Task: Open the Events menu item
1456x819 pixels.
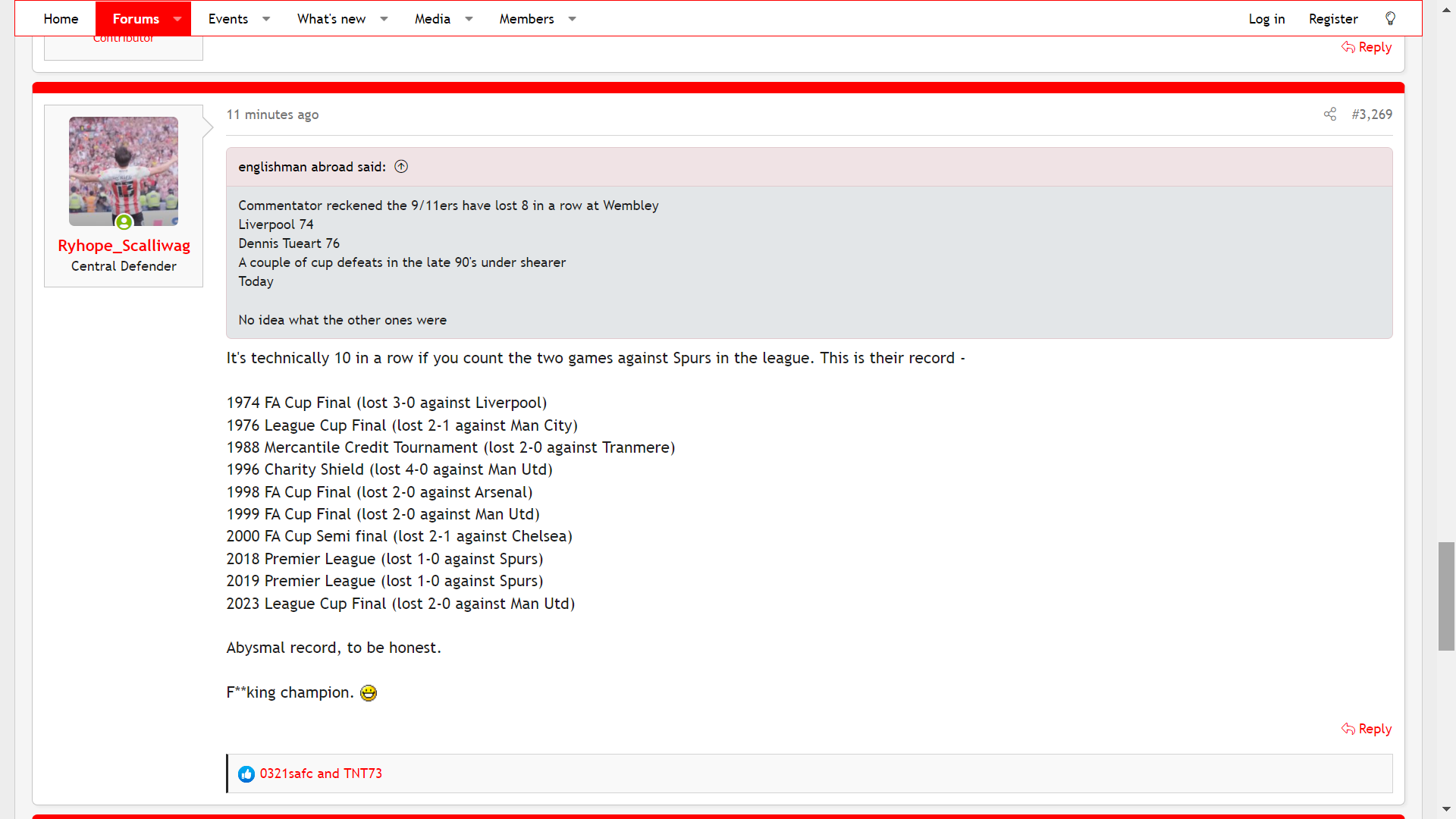Action: pyautogui.click(x=228, y=18)
